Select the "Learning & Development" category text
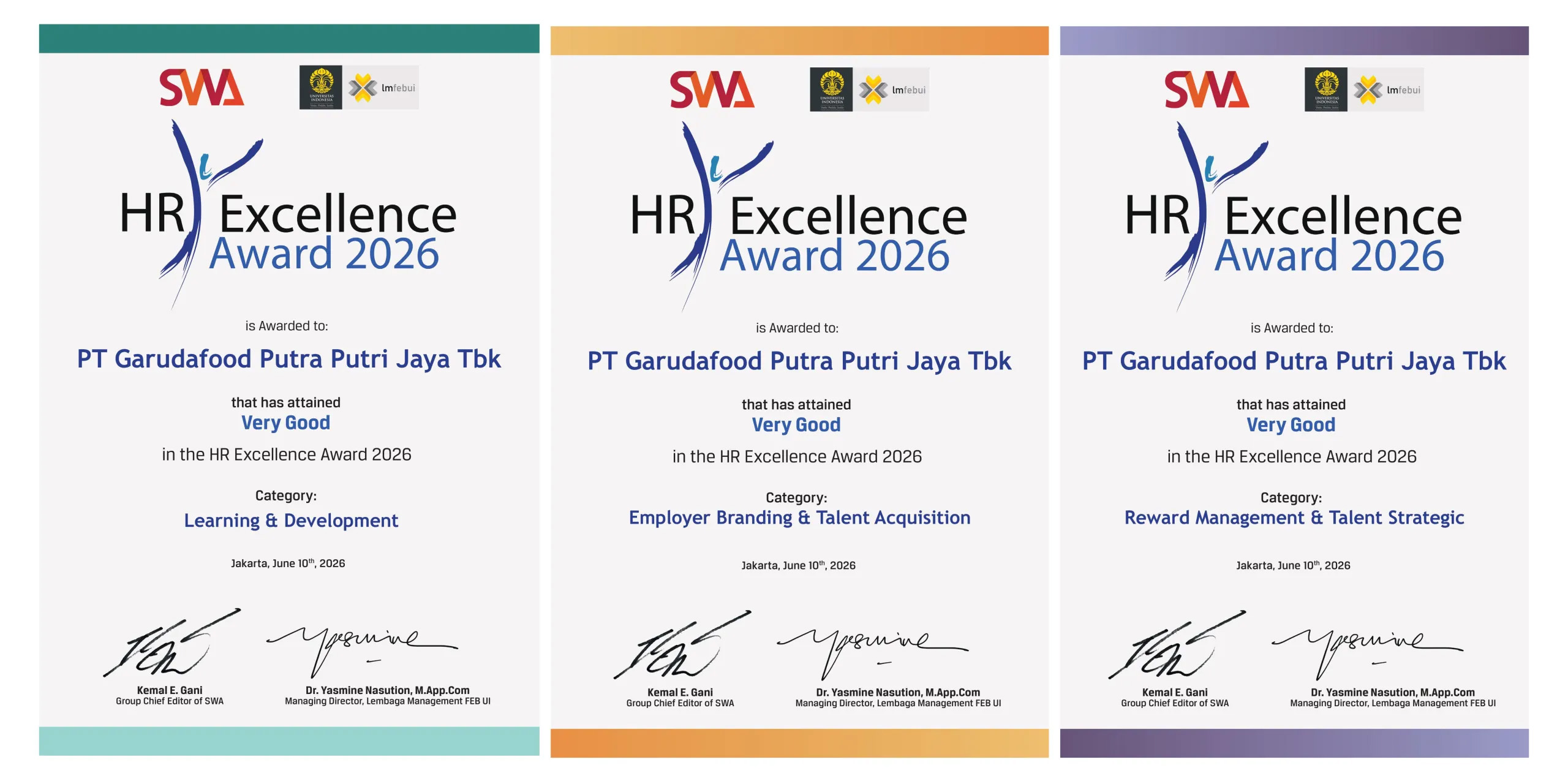 pyautogui.click(x=291, y=521)
